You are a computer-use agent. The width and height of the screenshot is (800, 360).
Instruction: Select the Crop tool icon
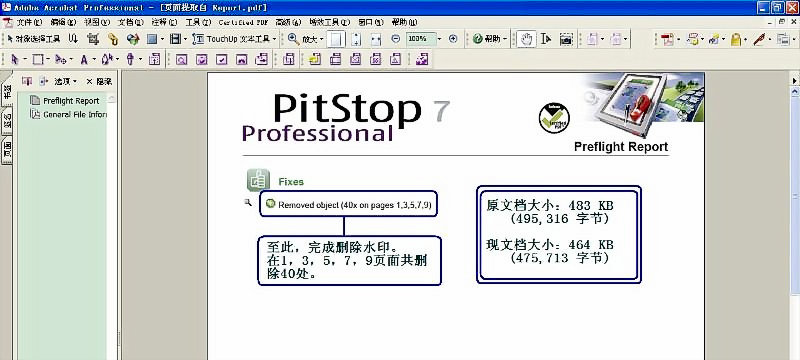(92, 39)
